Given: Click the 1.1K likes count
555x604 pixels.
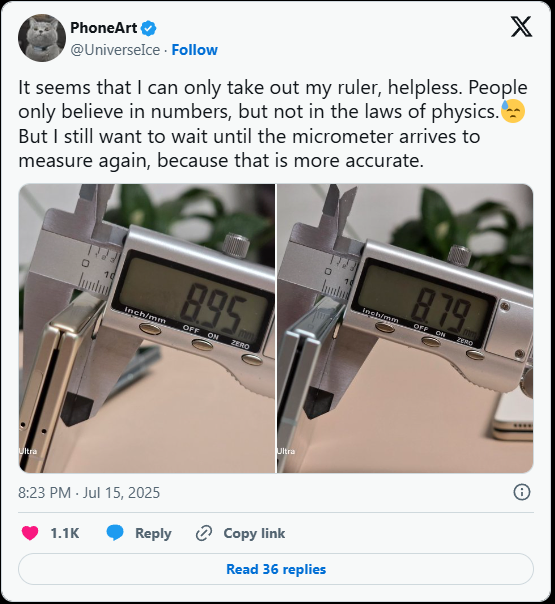Looking at the screenshot, I should tap(65, 534).
